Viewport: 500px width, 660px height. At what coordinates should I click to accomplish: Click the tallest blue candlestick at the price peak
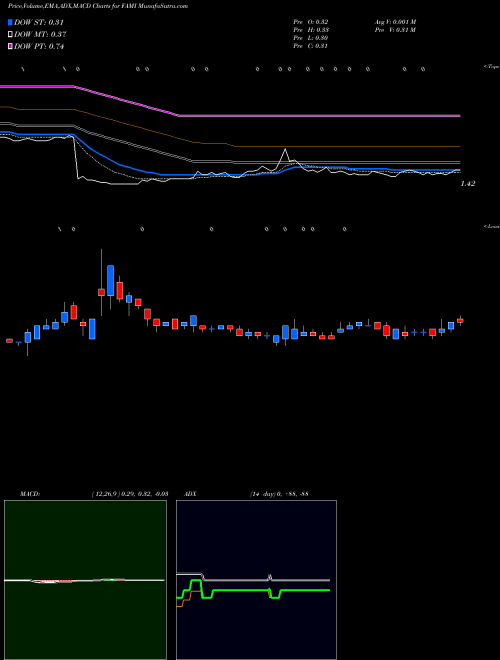click(110, 280)
